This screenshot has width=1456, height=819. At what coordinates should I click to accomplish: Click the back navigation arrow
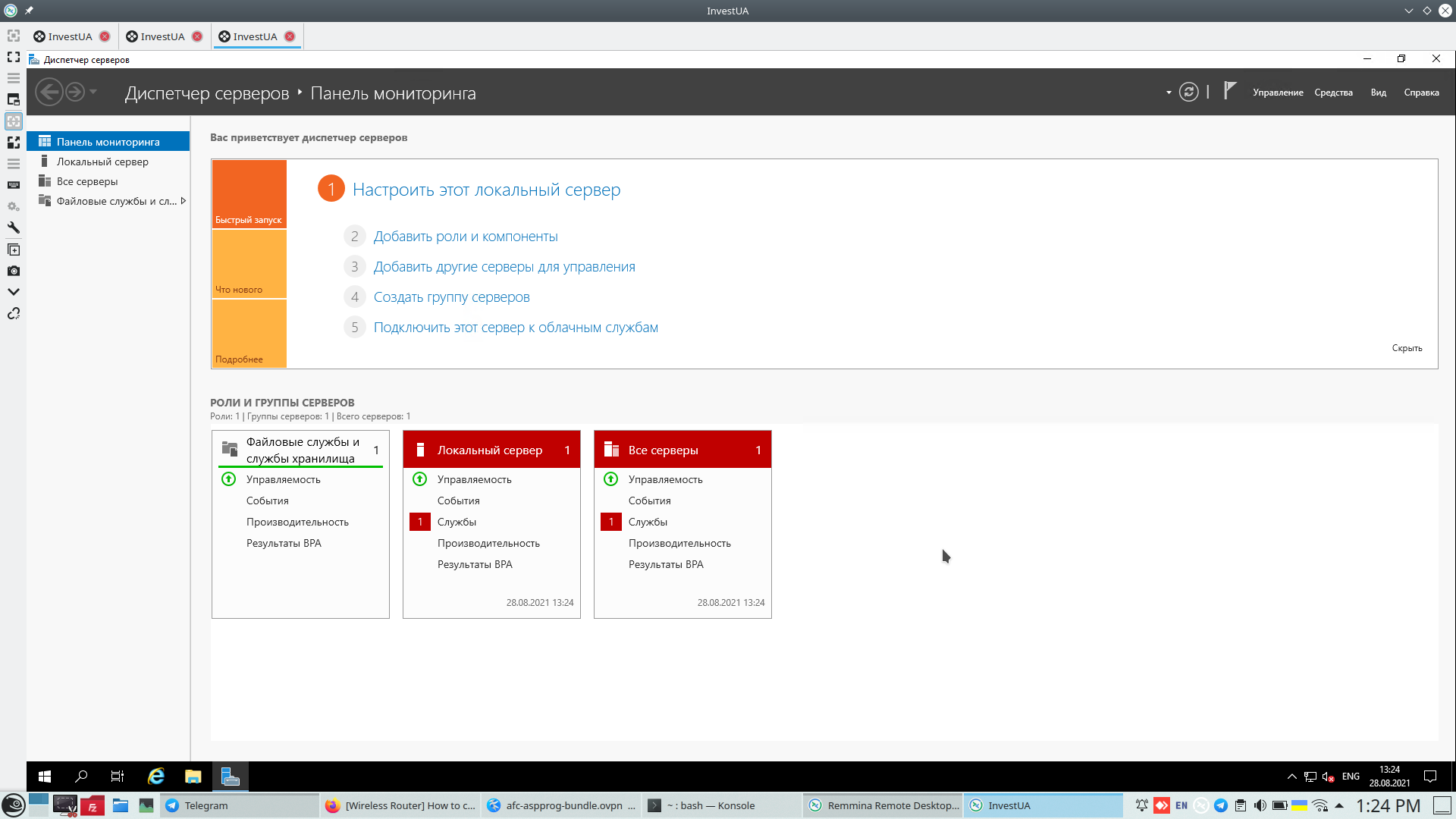(x=49, y=93)
